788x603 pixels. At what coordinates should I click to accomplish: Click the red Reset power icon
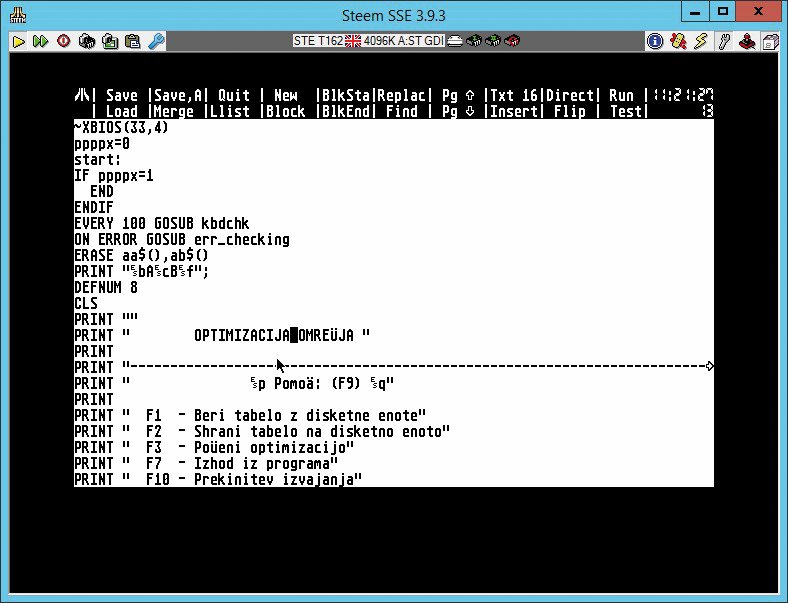[x=63, y=41]
